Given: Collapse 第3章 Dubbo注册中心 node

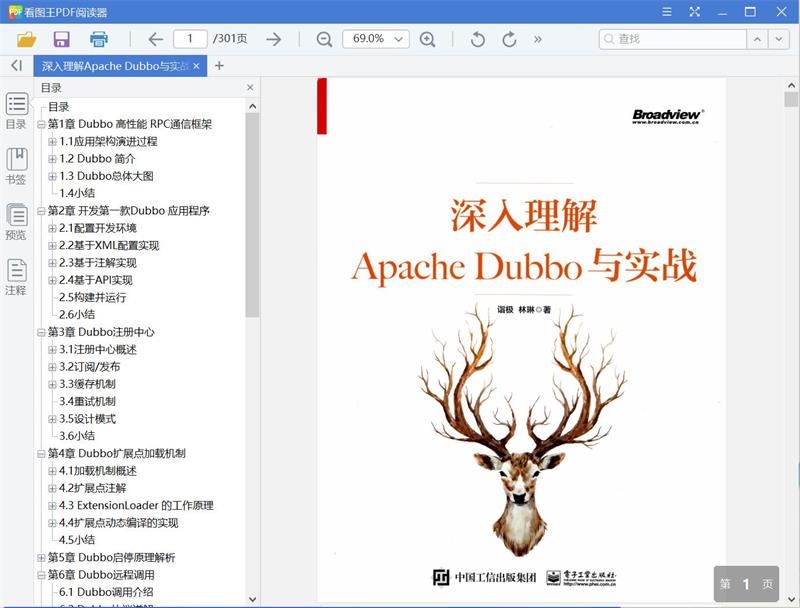Looking at the screenshot, I should tap(41, 333).
